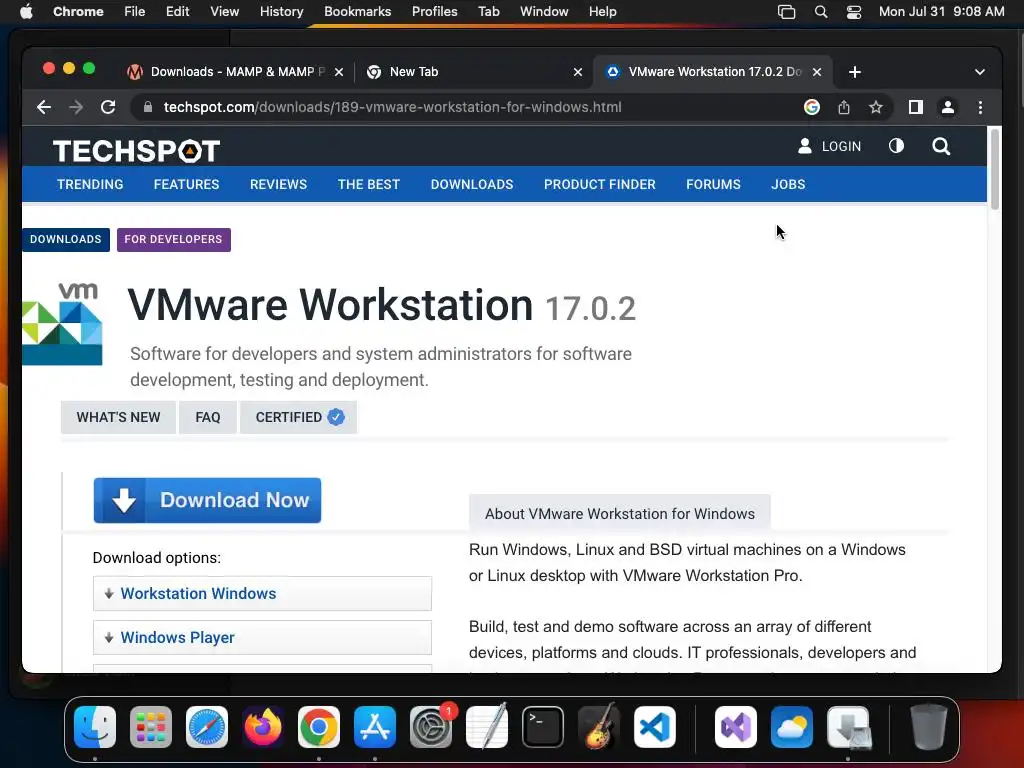Click the page vertical scrollbar thumb
Image resolution: width=1024 pixels, height=768 pixels.
pos(995,169)
